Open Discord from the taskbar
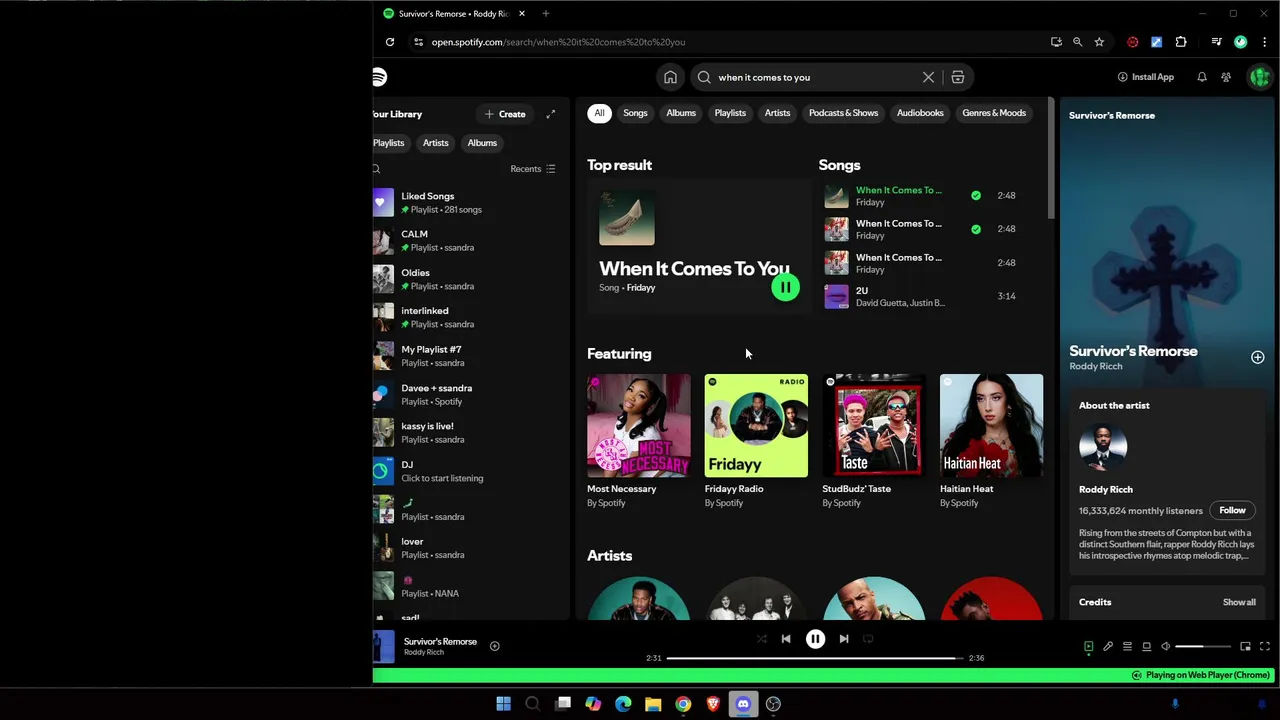Viewport: 1280px width, 720px height. (743, 704)
